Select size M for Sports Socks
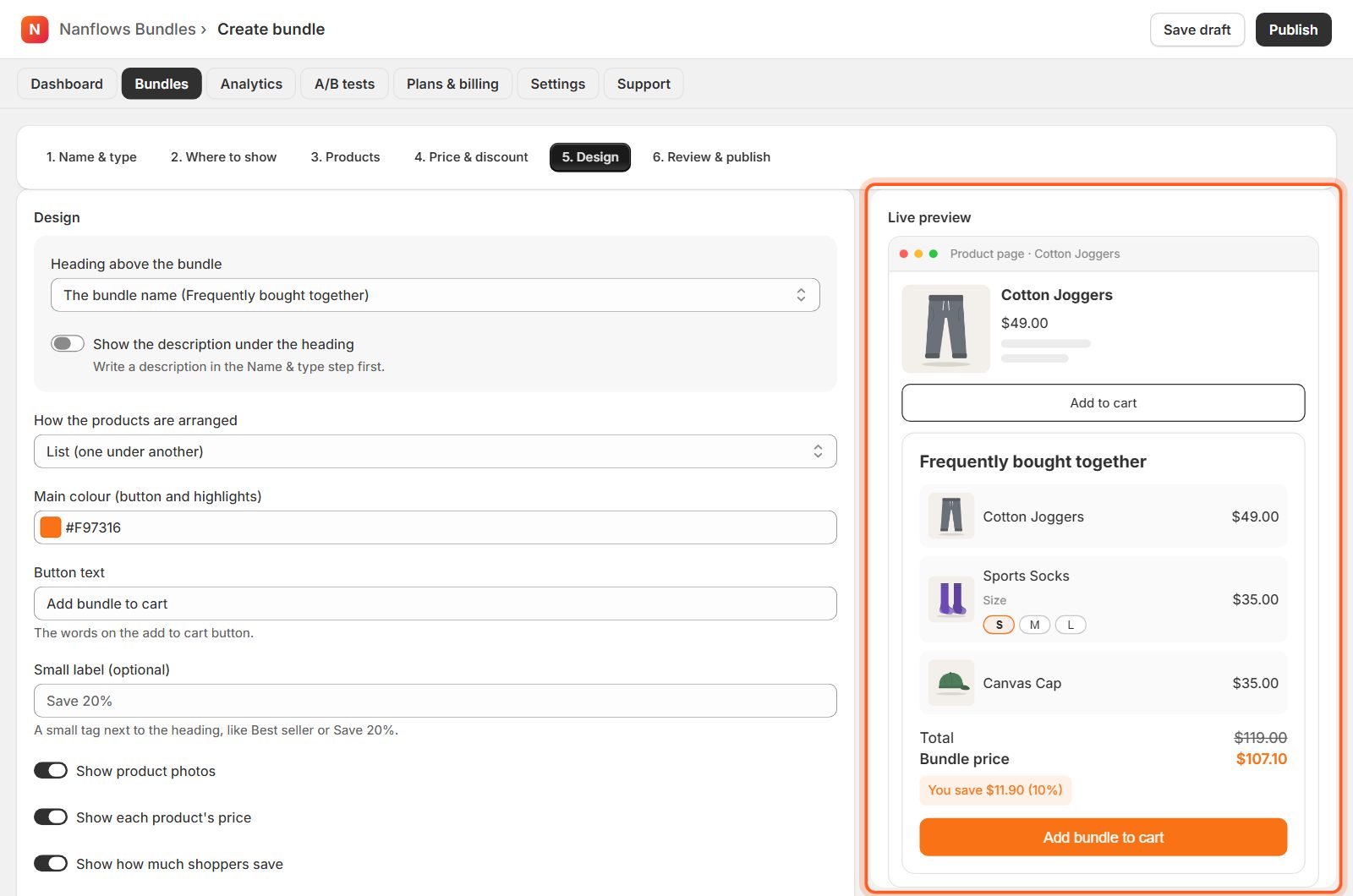1353x896 pixels. 1034,625
